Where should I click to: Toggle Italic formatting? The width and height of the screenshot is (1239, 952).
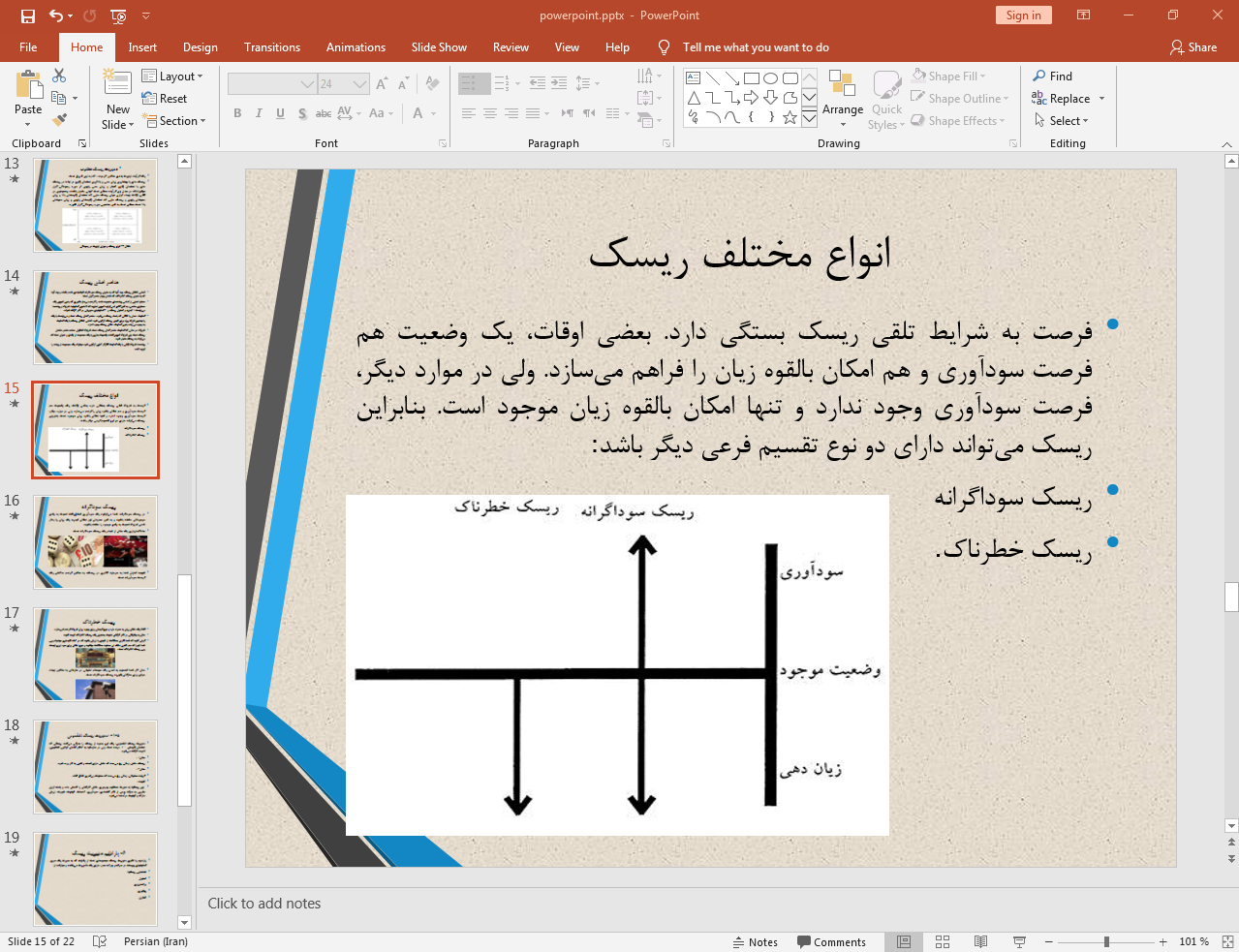click(x=259, y=113)
